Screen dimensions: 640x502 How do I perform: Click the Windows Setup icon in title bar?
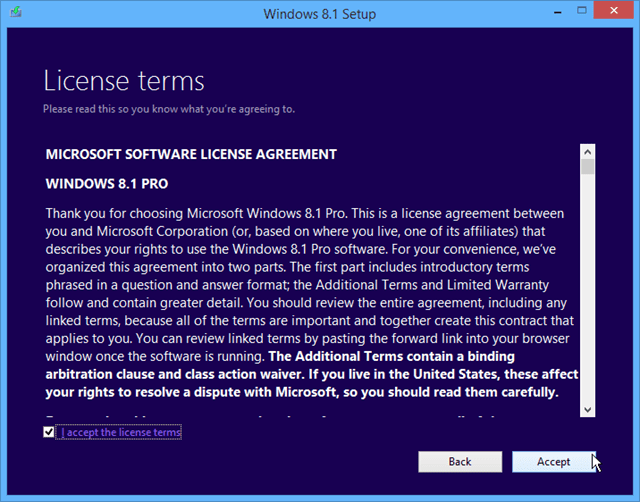click(16, 11)
